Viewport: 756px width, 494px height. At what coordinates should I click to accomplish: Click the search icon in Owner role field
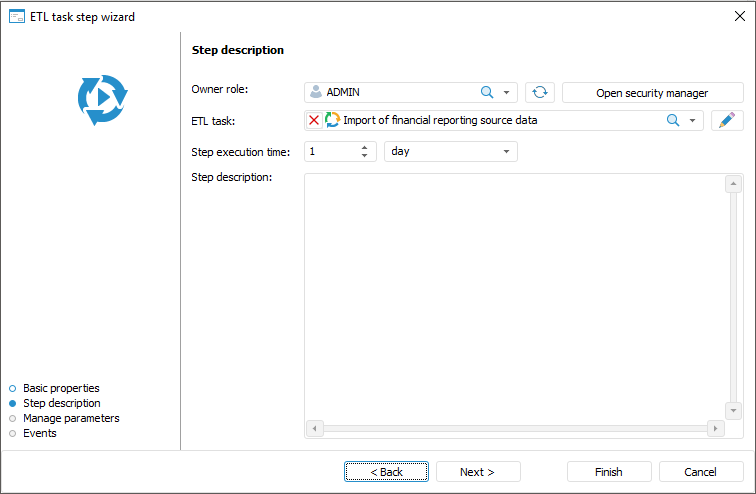487,93
